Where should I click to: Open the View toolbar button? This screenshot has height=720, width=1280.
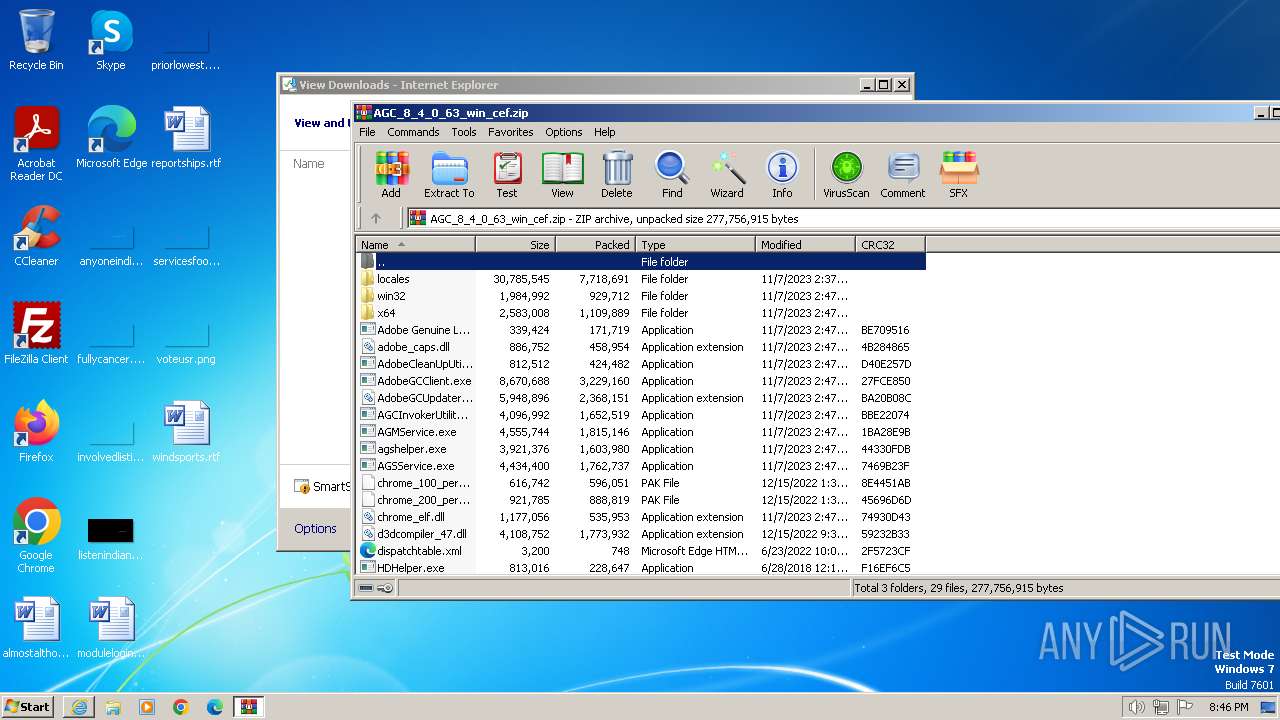pyautogui.click(x=562, y=175)
